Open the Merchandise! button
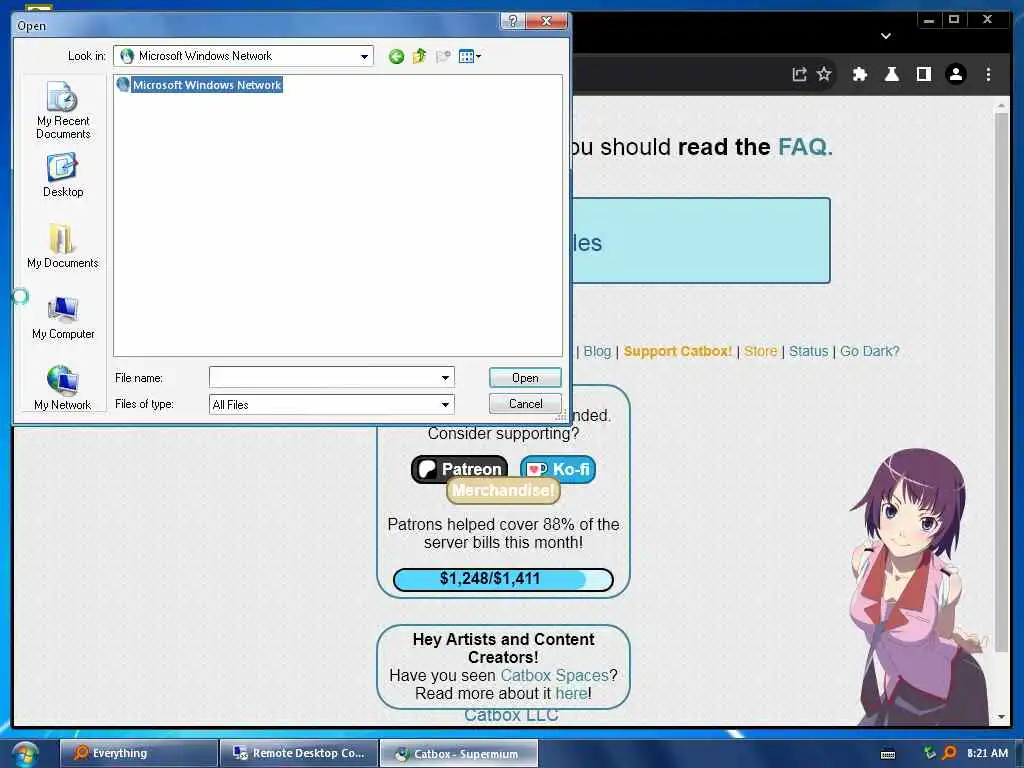The image size is (1024, 768). 503,490
